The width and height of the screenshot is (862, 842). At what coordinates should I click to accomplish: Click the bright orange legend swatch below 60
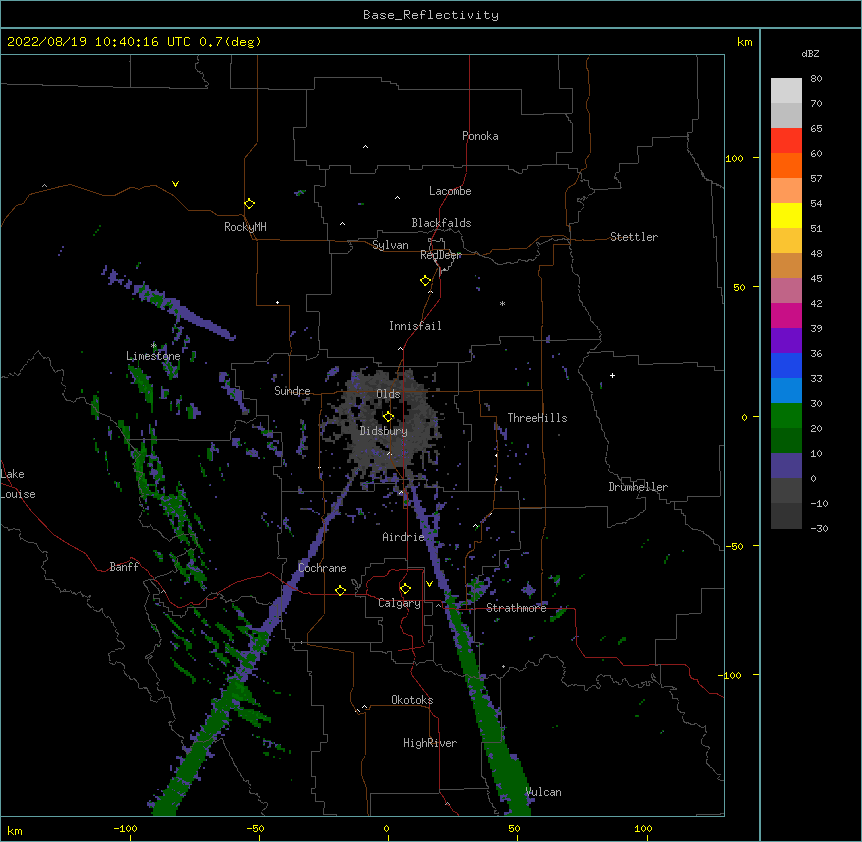coord(786,165)
